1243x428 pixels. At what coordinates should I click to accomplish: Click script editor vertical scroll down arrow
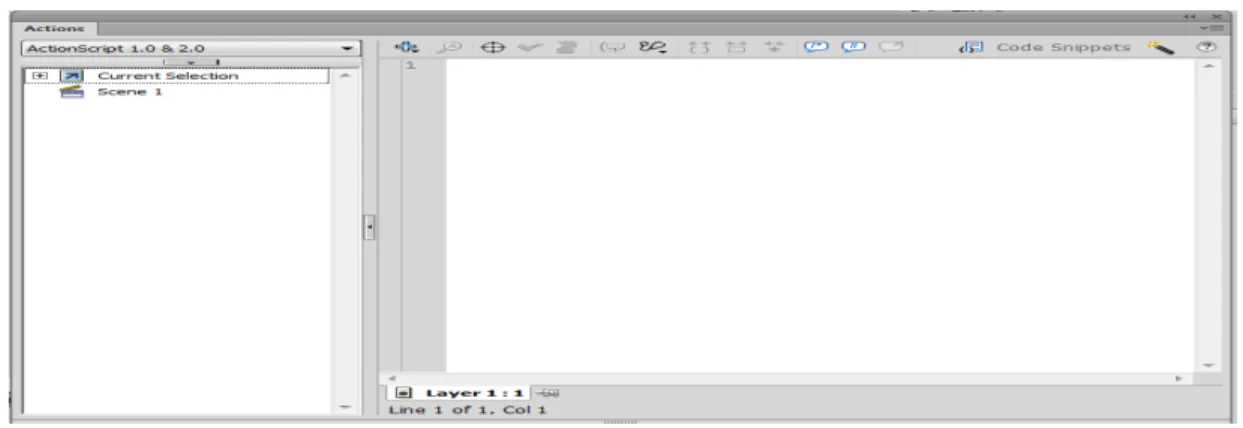(x=1209, y=367)
